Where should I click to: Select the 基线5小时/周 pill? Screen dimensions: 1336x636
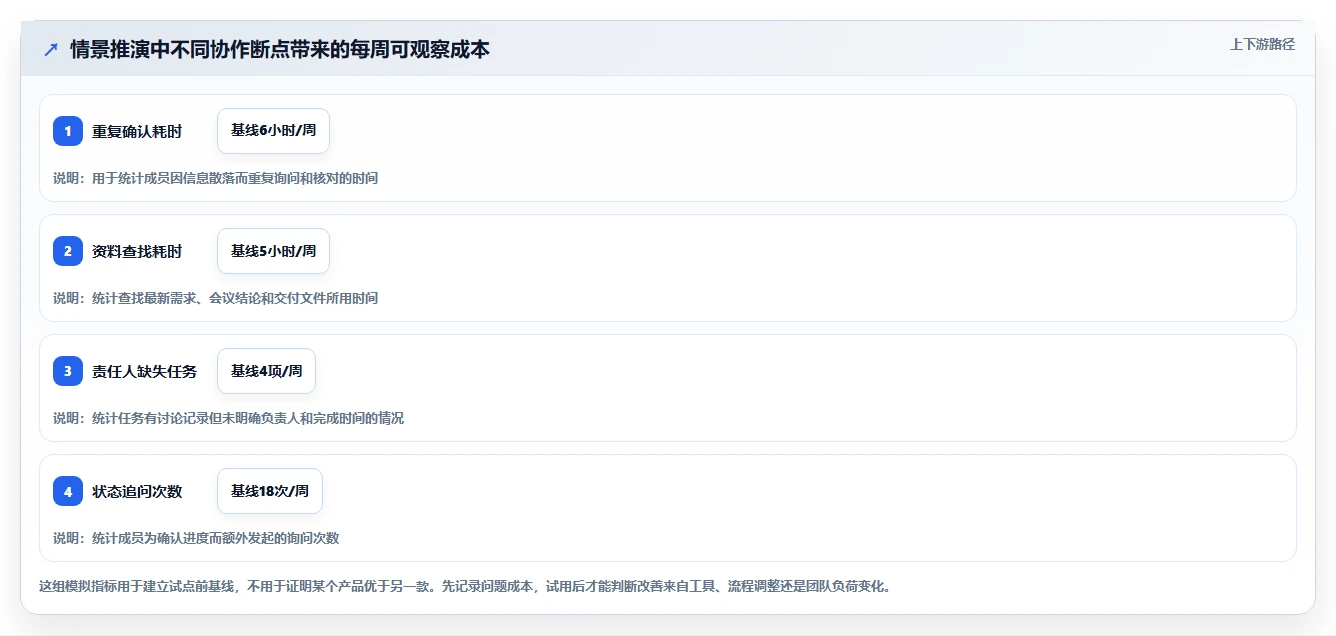point(273,251)
